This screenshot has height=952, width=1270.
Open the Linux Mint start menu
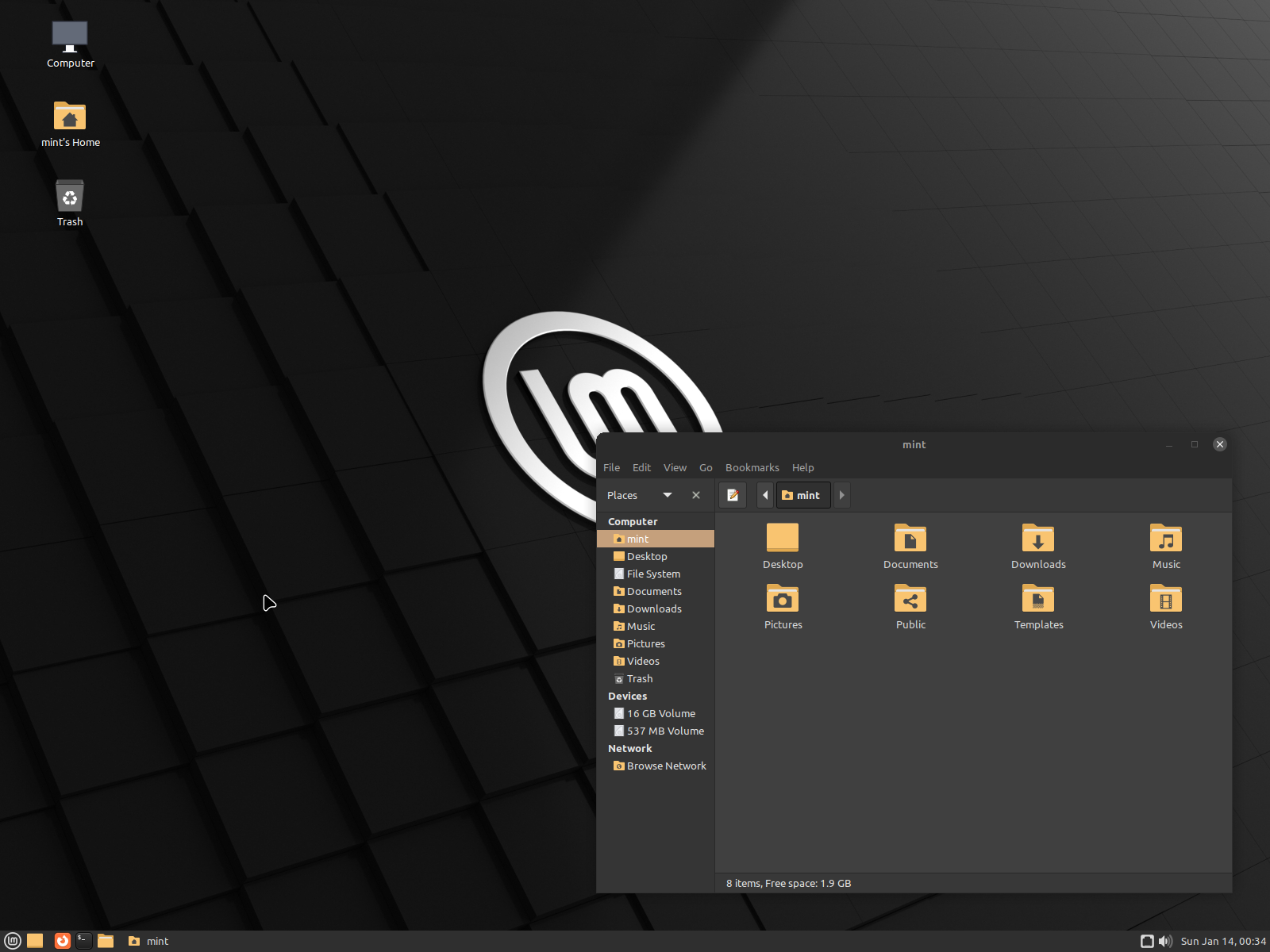pos(13,941)
